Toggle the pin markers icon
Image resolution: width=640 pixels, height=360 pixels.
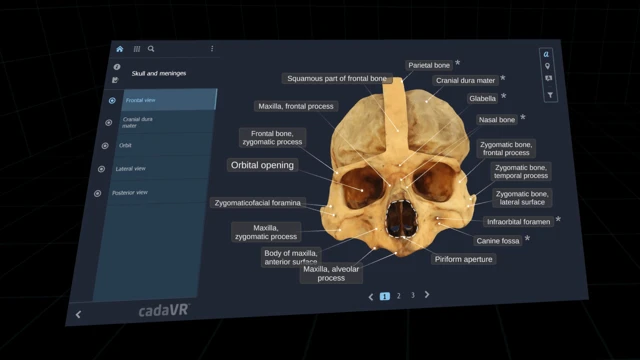(x=547, y=66)
